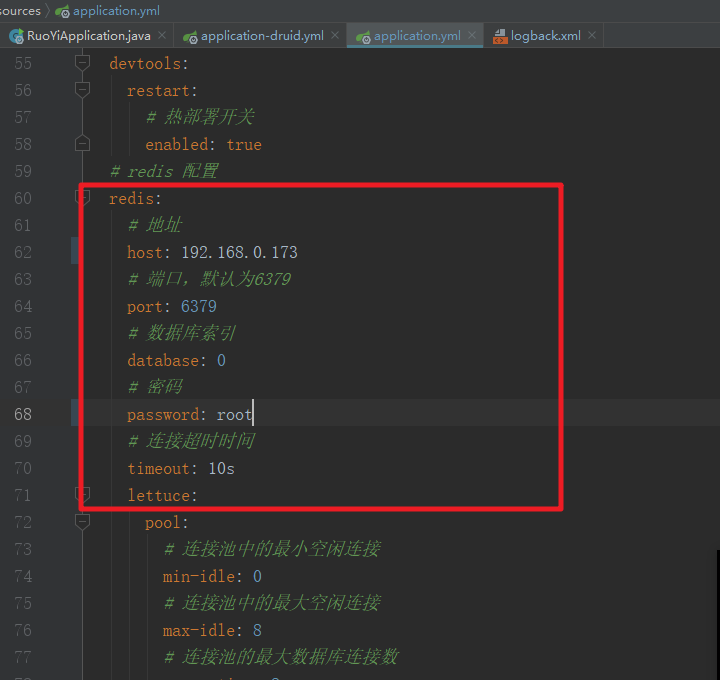Collapse the restart block fold marker

(x=82, y=90)
